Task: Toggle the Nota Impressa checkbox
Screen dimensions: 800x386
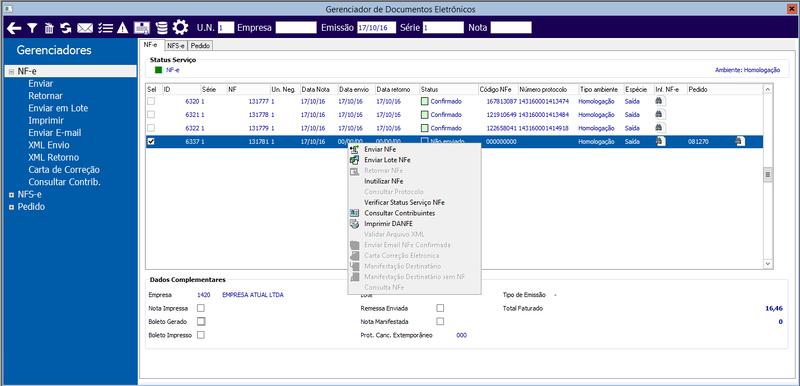Action: pyautogui.click(x=201, y=308)
